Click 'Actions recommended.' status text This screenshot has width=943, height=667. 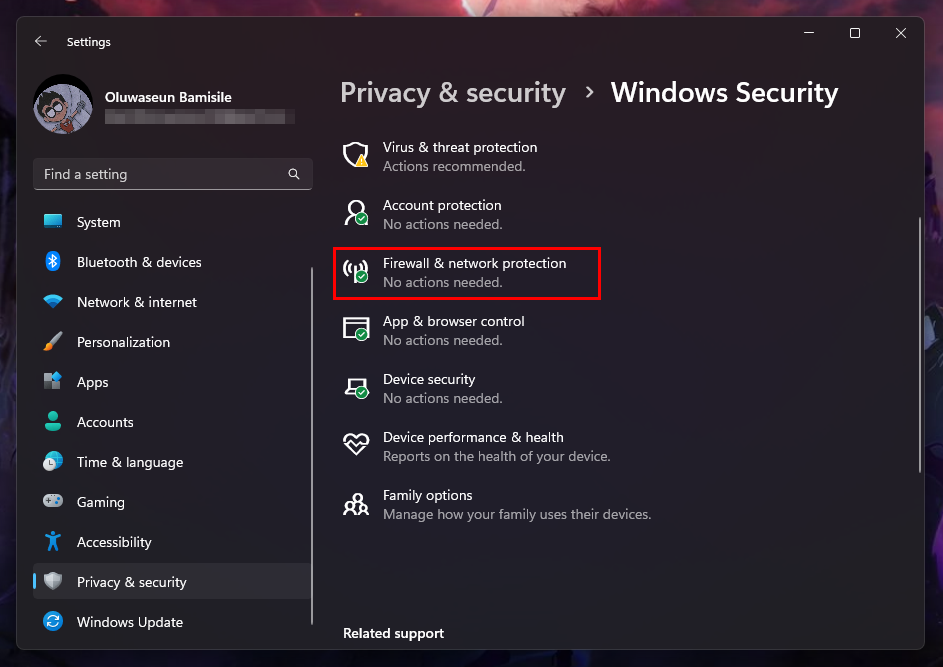[454, 166]
